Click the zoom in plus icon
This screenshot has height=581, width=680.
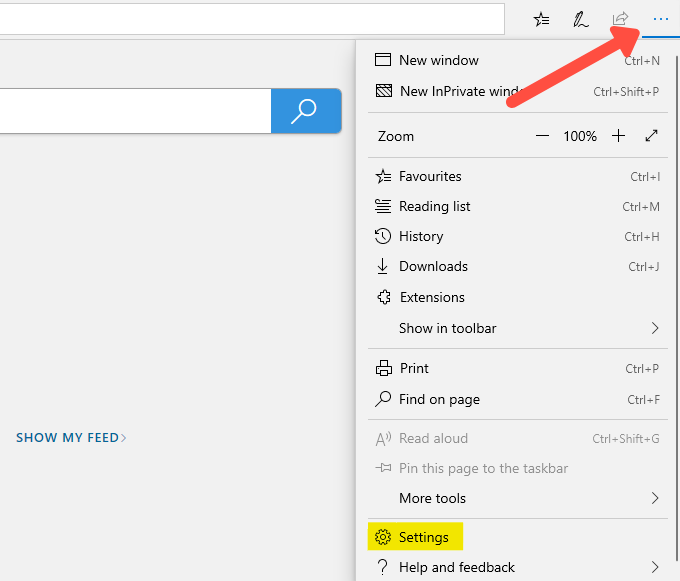pos(618,136)
